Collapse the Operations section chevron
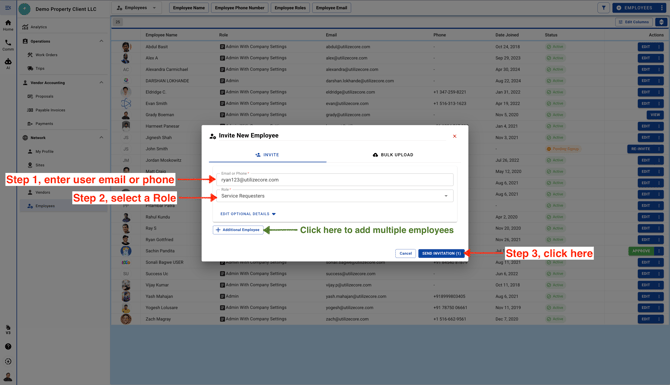 click(x=101, y=41)
